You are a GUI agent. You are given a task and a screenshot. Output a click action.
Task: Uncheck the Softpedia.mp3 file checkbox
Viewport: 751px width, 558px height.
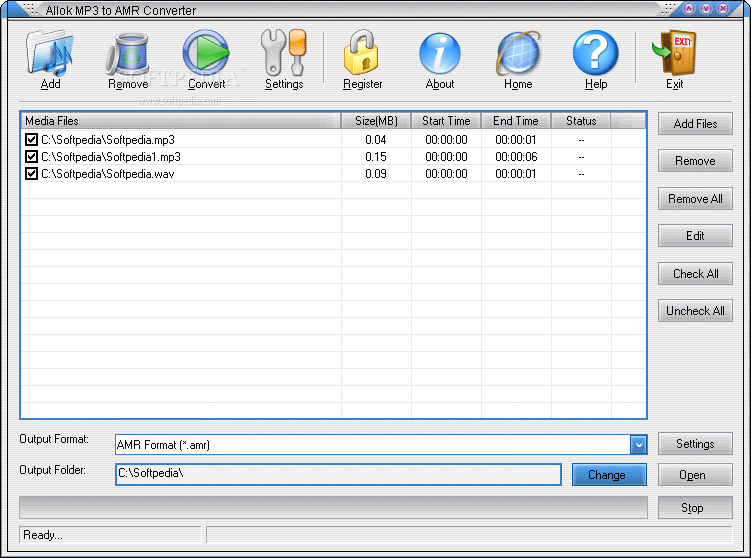point(32,139)
